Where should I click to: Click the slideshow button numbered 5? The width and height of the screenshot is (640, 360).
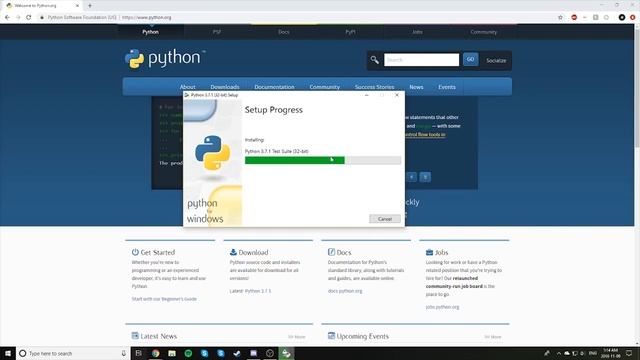[x=425, y=177]
